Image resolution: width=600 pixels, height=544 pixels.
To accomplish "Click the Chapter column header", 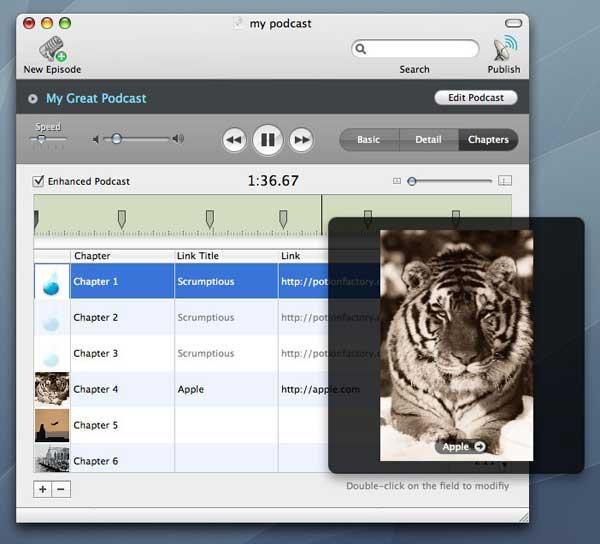I will click(x=122, y=256).
